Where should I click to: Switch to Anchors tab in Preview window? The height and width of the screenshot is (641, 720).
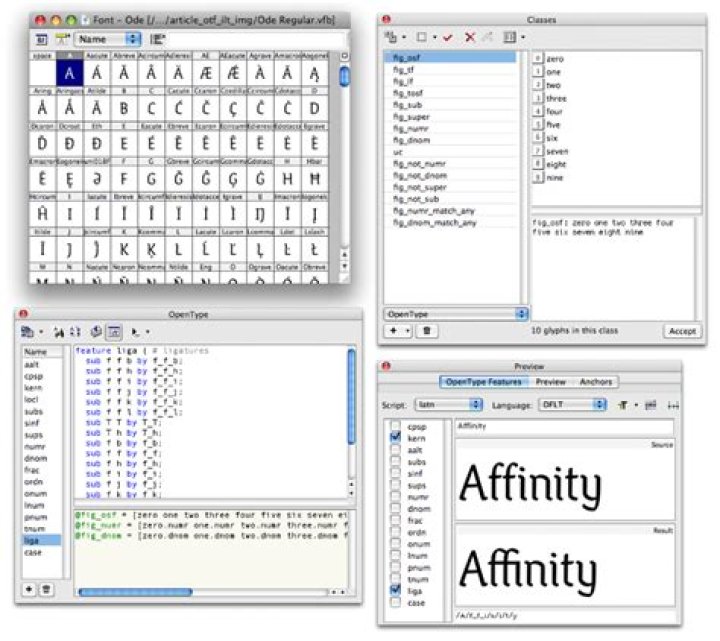point(596,382)
